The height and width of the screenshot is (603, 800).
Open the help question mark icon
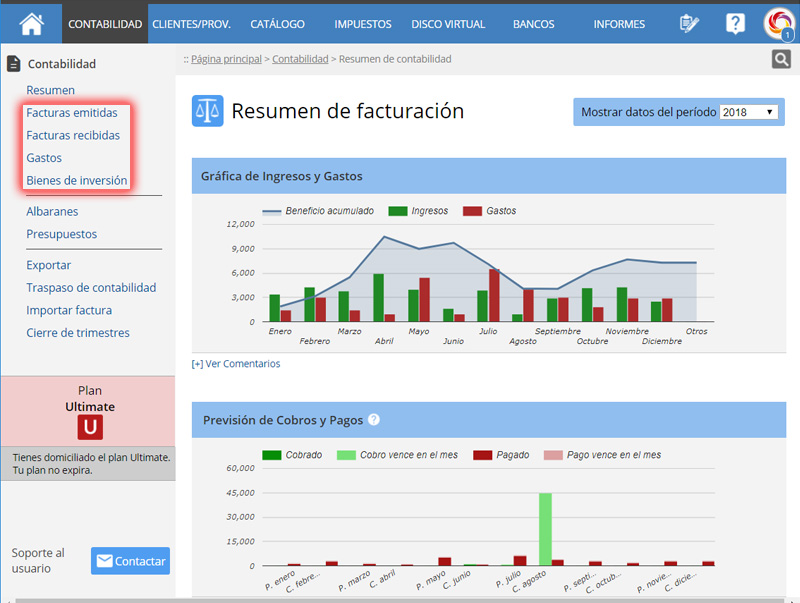735,23
